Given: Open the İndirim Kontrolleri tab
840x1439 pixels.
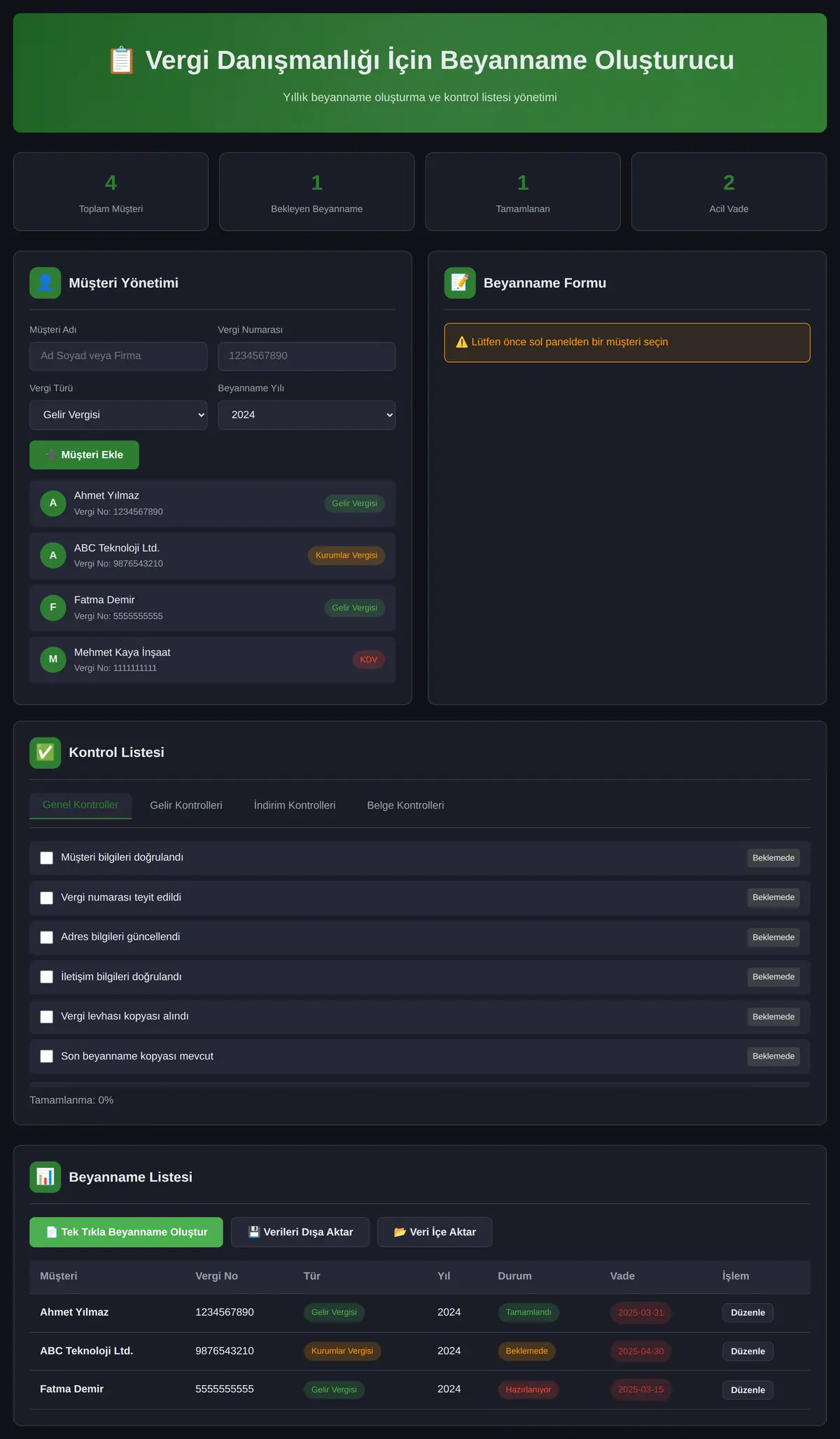Looking at the screenshot, I should (x=295, y=805).
